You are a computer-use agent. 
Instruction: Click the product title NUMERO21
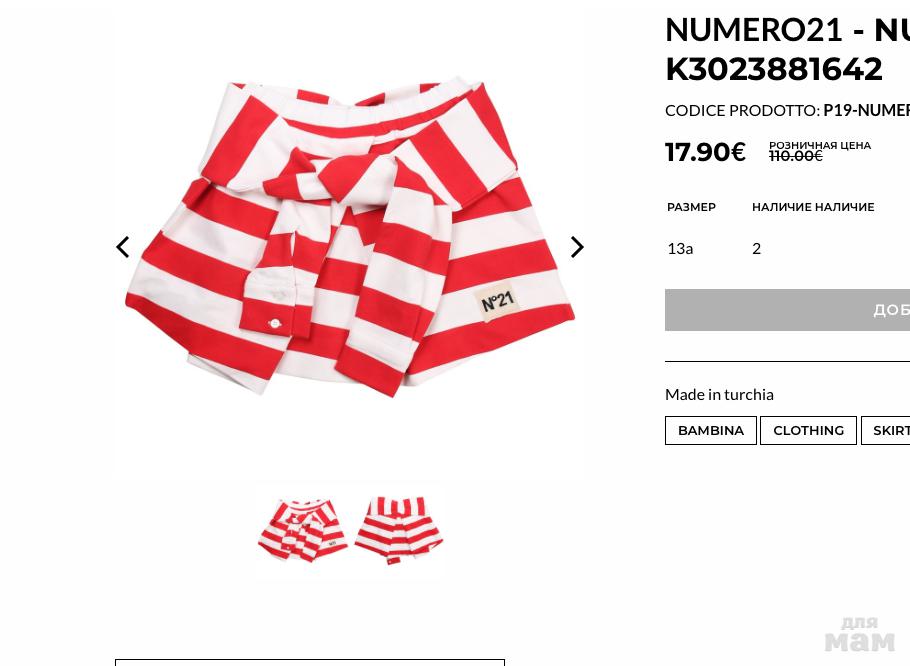754,30
